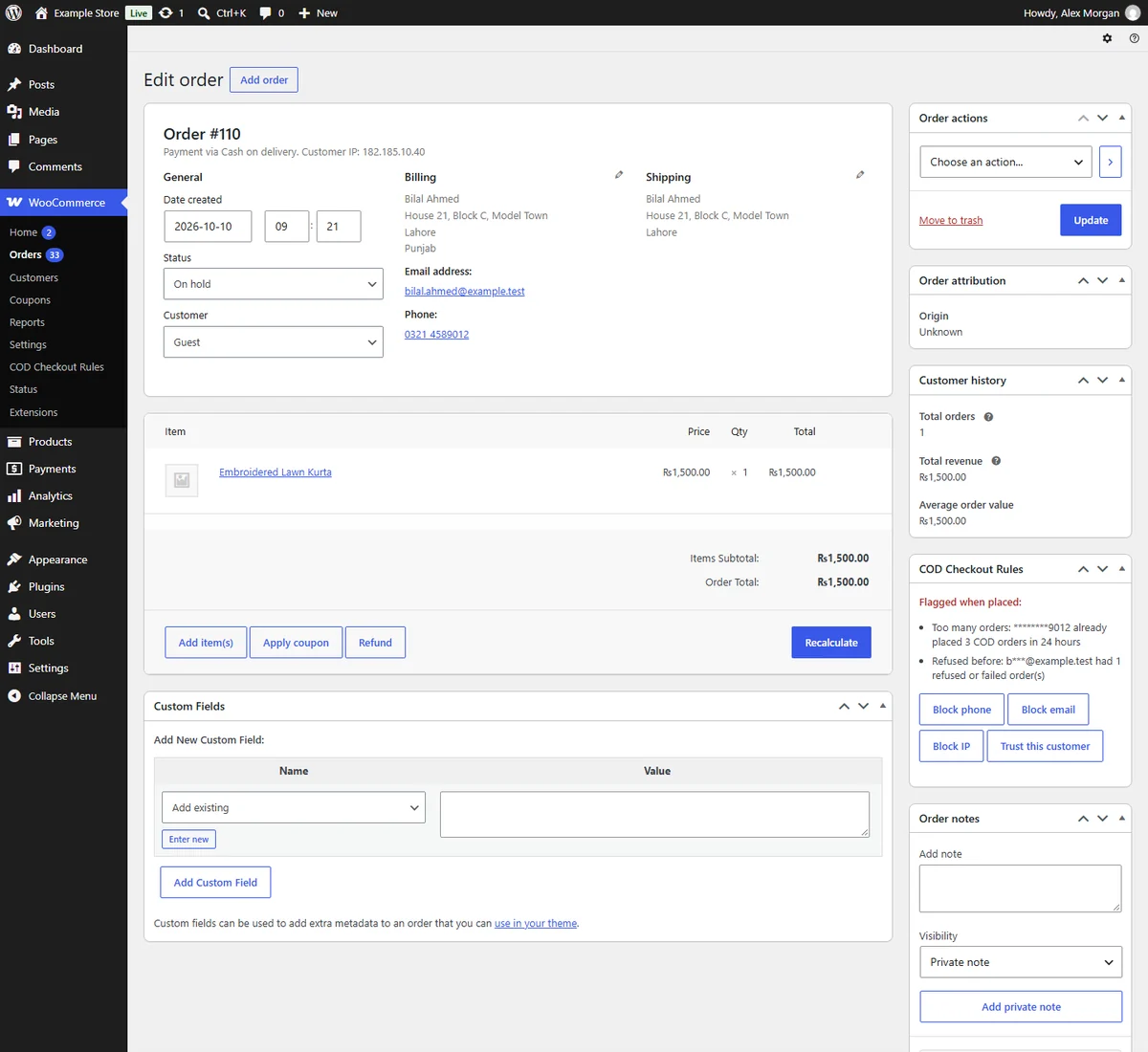Click the Refund button

(375, 643)
